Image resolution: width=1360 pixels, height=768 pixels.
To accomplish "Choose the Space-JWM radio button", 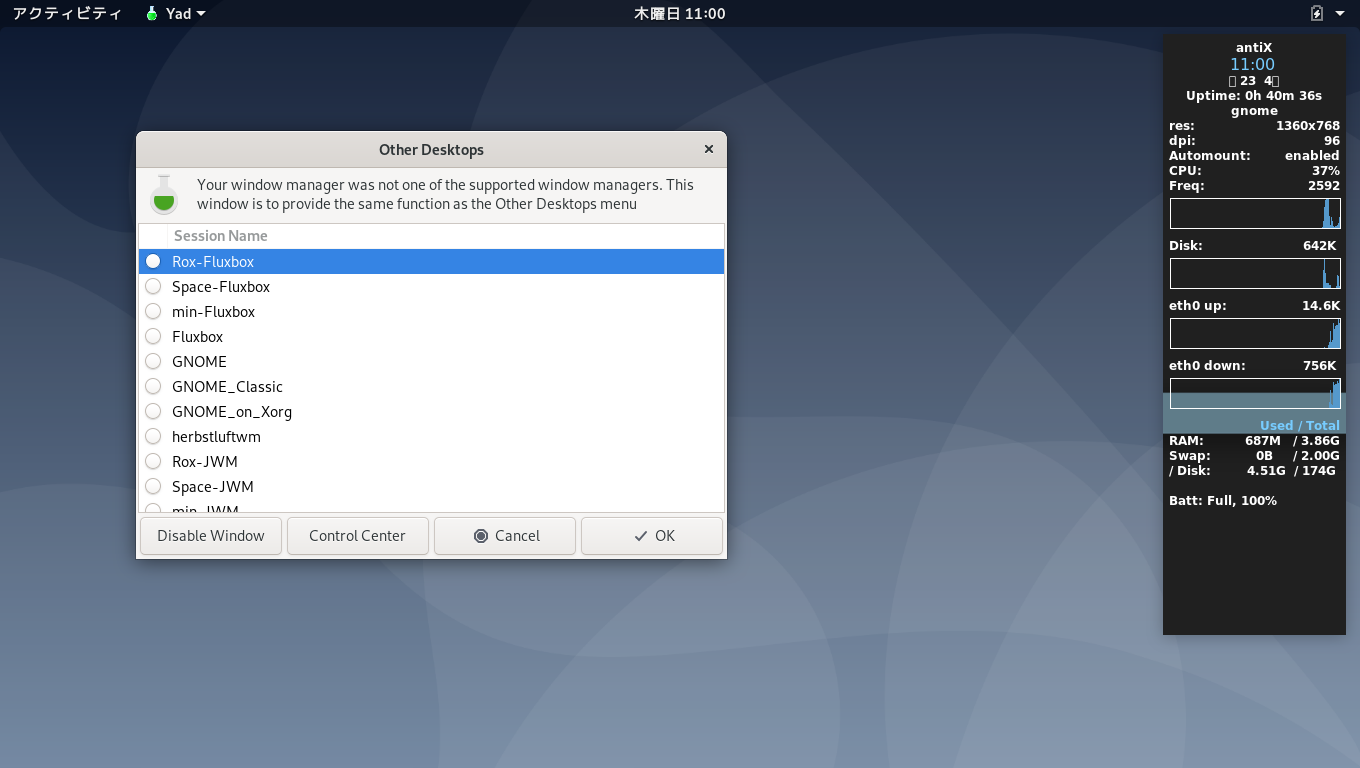I will [153, 486].
